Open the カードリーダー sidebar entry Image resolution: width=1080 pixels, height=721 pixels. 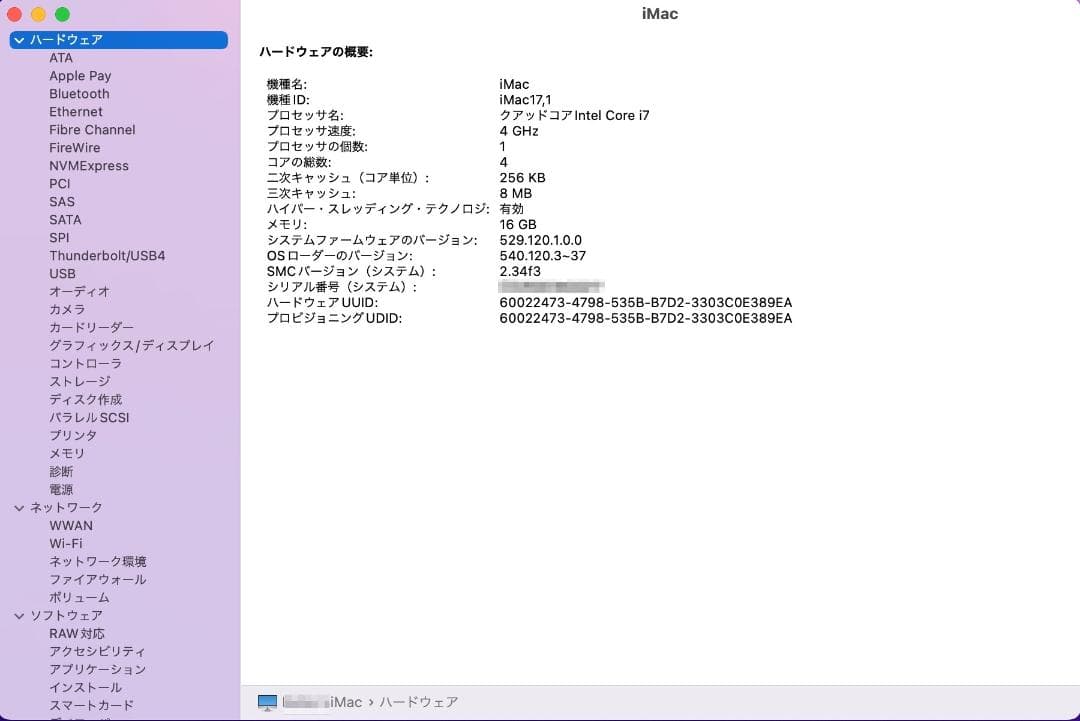click(92, 327)
